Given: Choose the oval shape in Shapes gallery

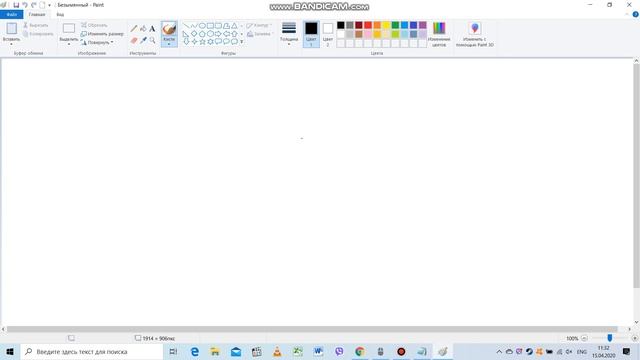Looking at the screenshot, I should tap(202, 26).
